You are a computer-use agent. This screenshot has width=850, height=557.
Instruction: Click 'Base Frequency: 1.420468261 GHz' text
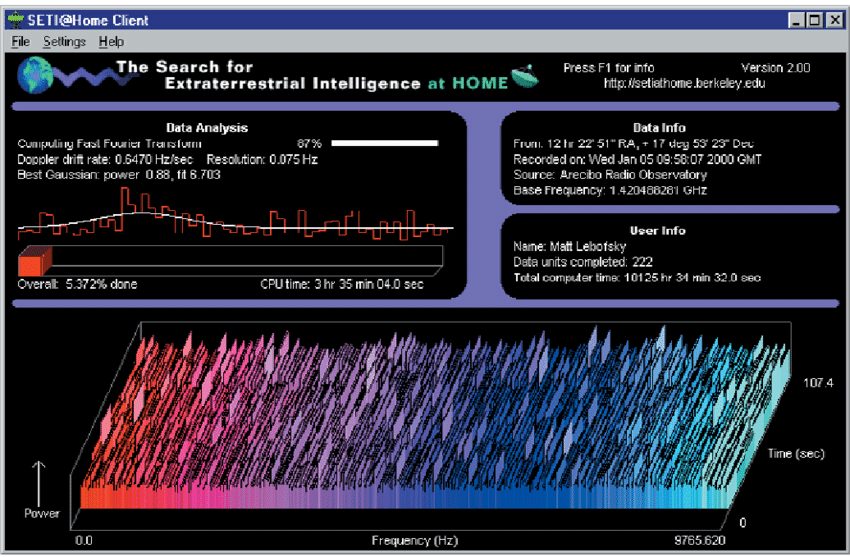point(610,190)
